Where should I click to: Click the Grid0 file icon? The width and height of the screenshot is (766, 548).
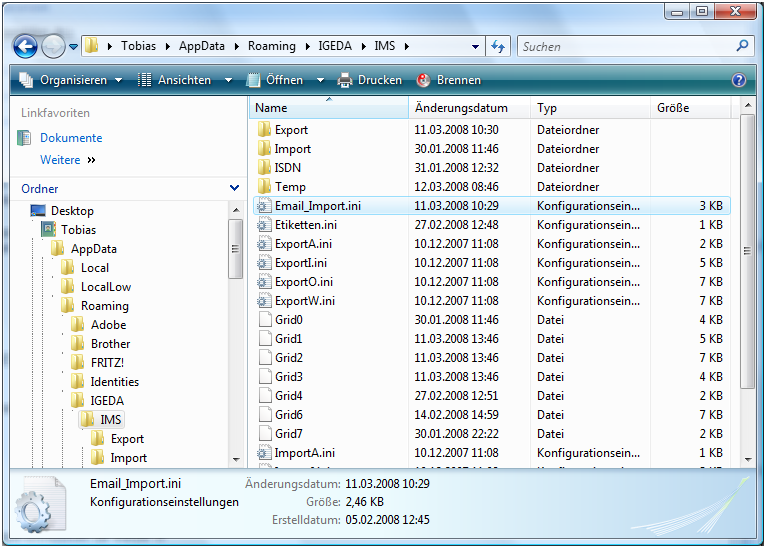pyautogui.click(x=265, y=319)
